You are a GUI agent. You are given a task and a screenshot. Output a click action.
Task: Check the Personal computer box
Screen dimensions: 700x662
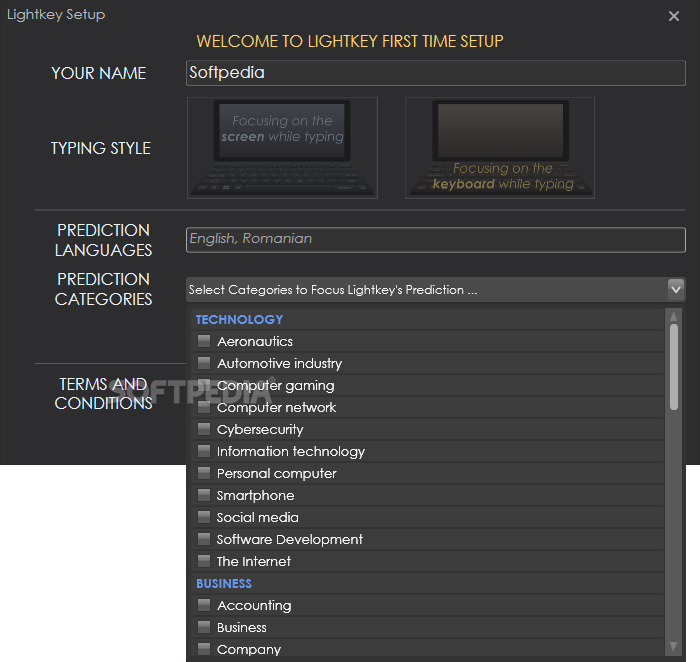[x=204, y=473]
